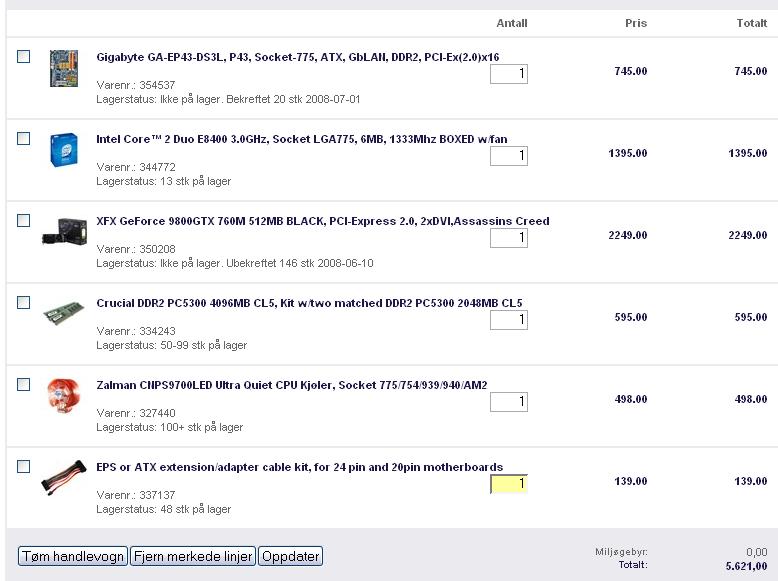The width and height of the screenshot is (778, 581).
Task: Select Lagerstatus: 50-99 stk på lager text
Action: [172, 345]
